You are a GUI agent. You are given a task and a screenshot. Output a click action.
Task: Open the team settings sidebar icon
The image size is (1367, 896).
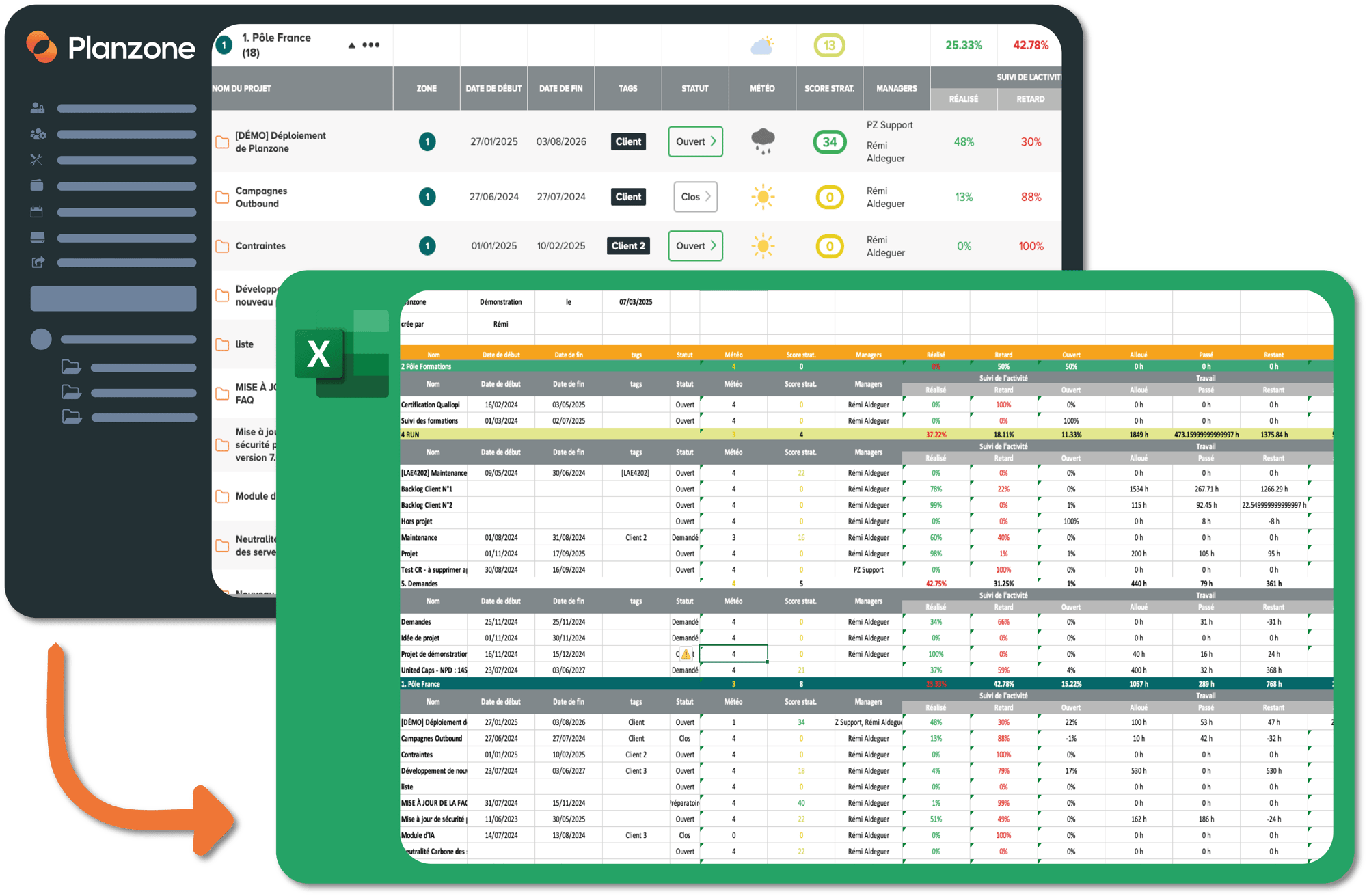click(x=38, y=134)
